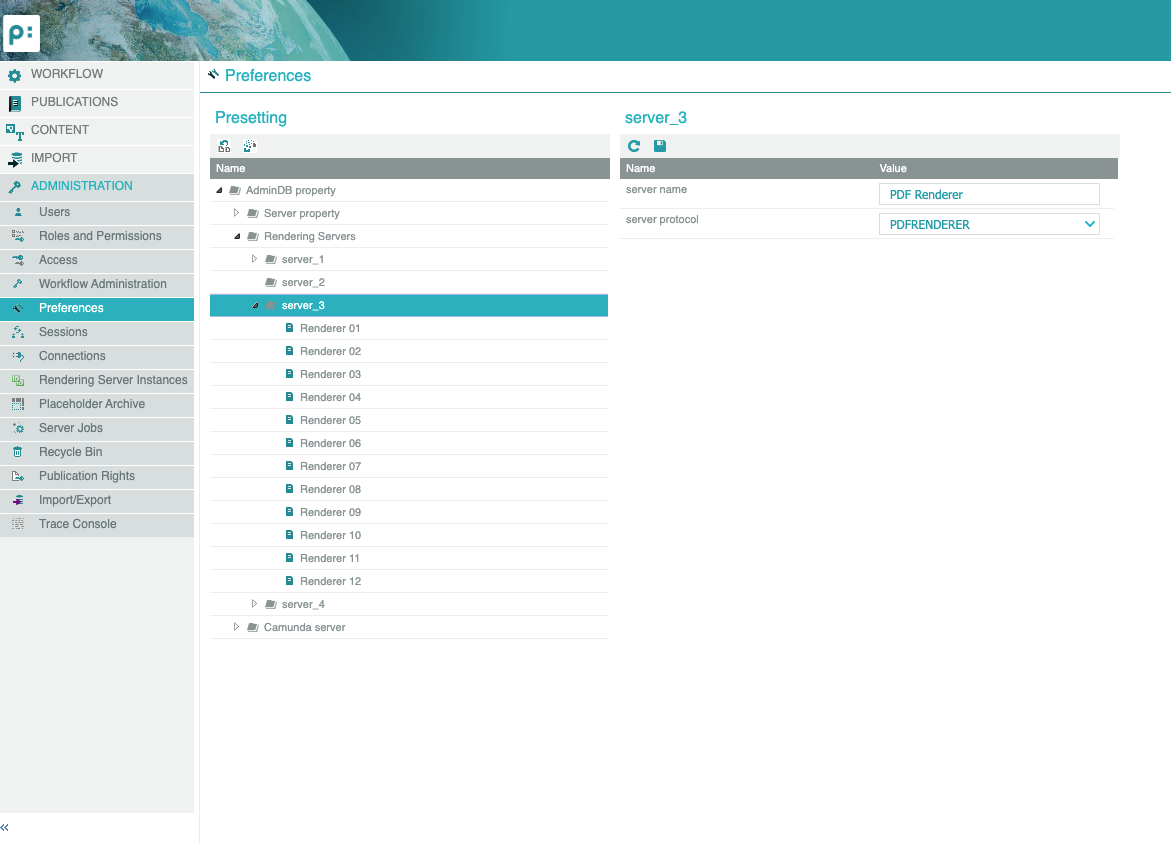Click the import presetting icon in the toolbar
The height and width of the screenshot is (844, 1171).
(x=248, y=146)
